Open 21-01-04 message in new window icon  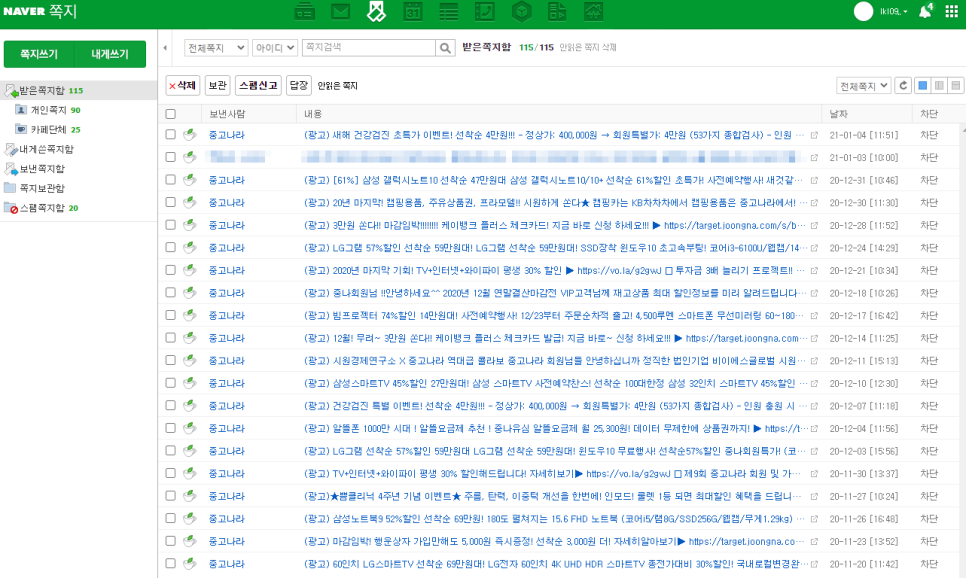pos(814,135)
